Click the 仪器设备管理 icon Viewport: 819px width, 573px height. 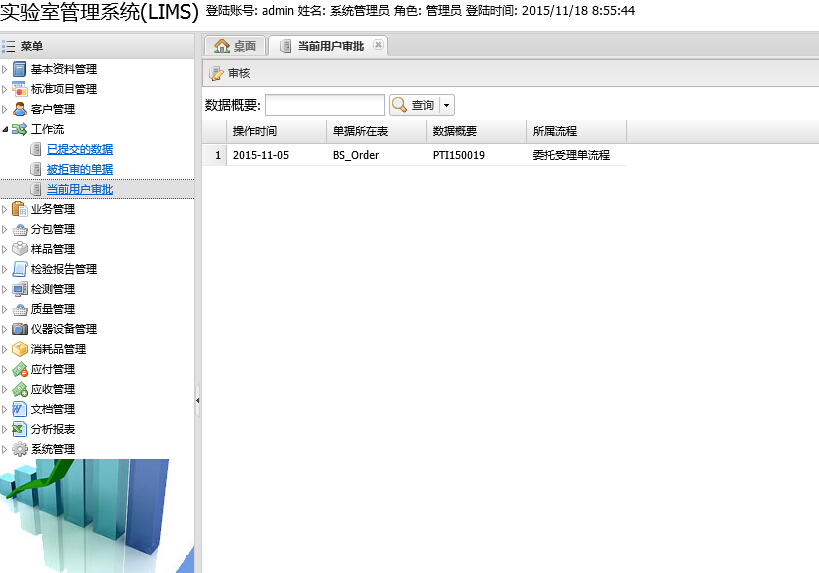pyautogui.click(x=19, y=329)
